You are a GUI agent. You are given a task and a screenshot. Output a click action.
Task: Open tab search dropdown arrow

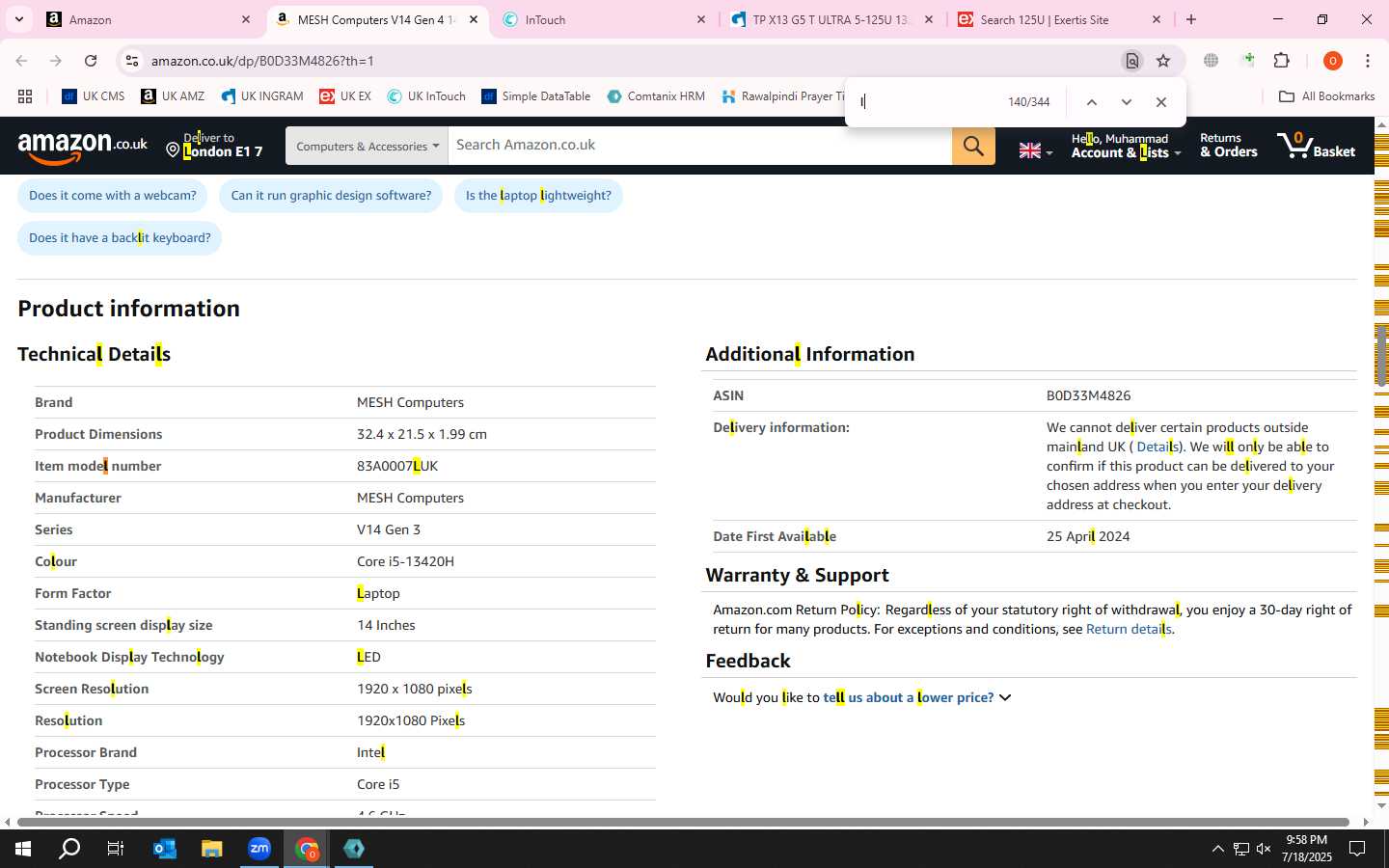coord(18,19)
